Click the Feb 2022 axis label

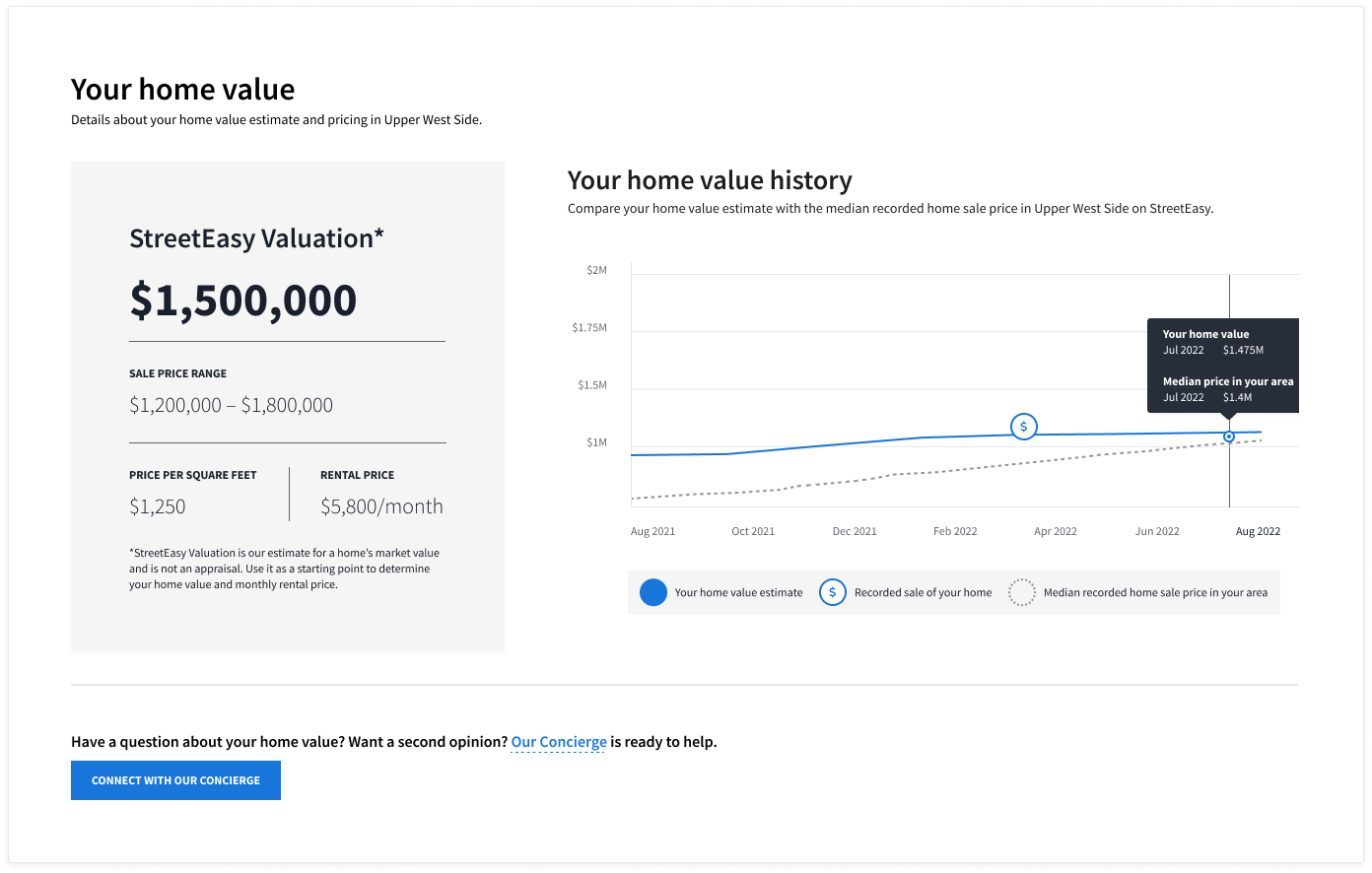(955, 531)
